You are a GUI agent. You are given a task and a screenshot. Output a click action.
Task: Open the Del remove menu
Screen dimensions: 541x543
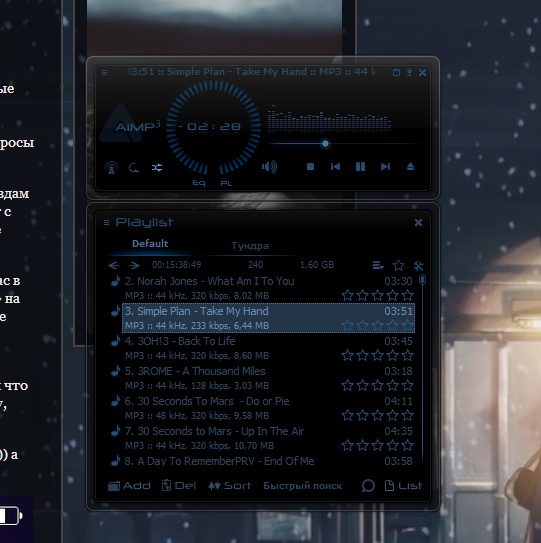pos(179,486)
